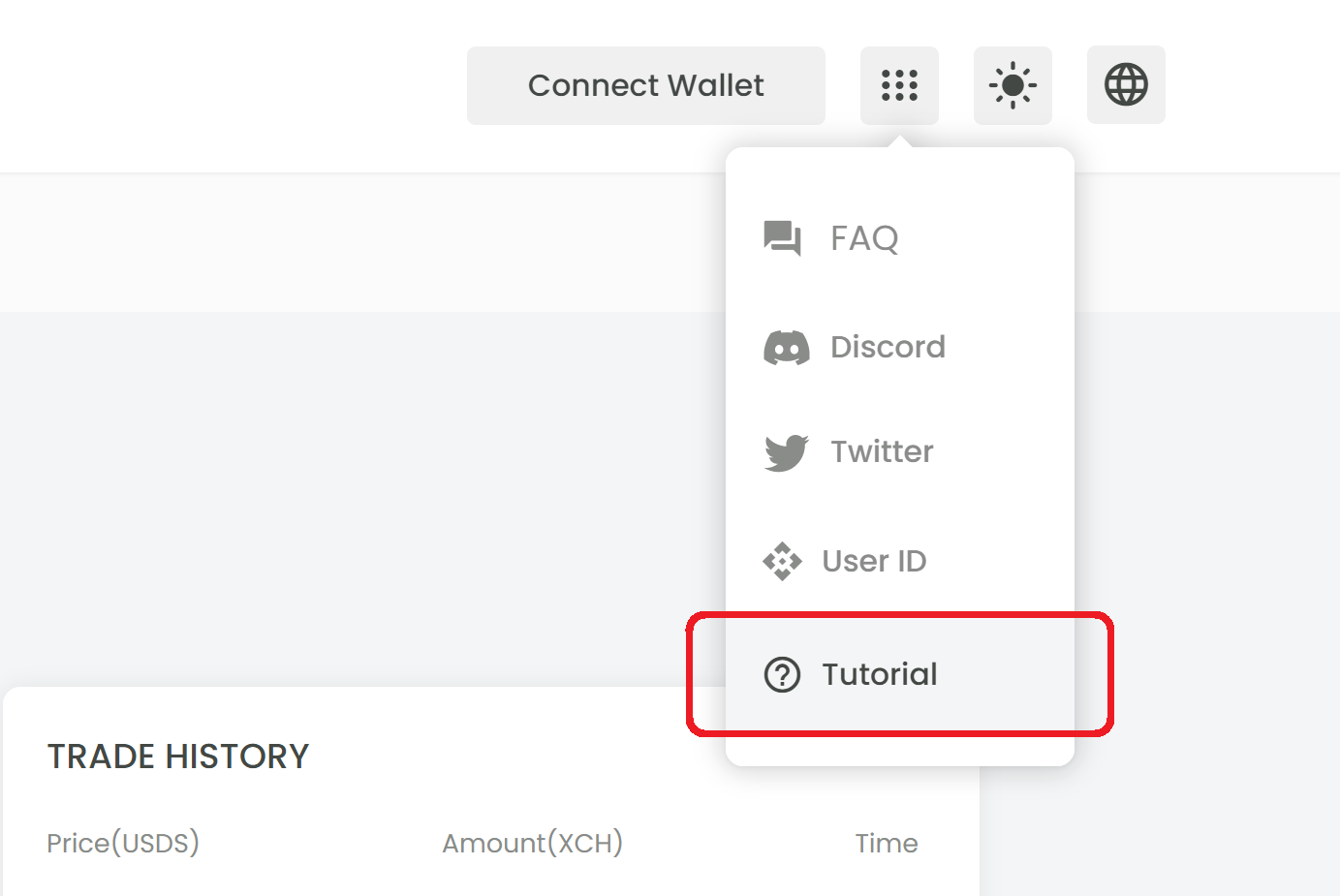The height and width of the screenshot is (896, 1340).
Task: Click the Time column header
Action: [887, 844]
